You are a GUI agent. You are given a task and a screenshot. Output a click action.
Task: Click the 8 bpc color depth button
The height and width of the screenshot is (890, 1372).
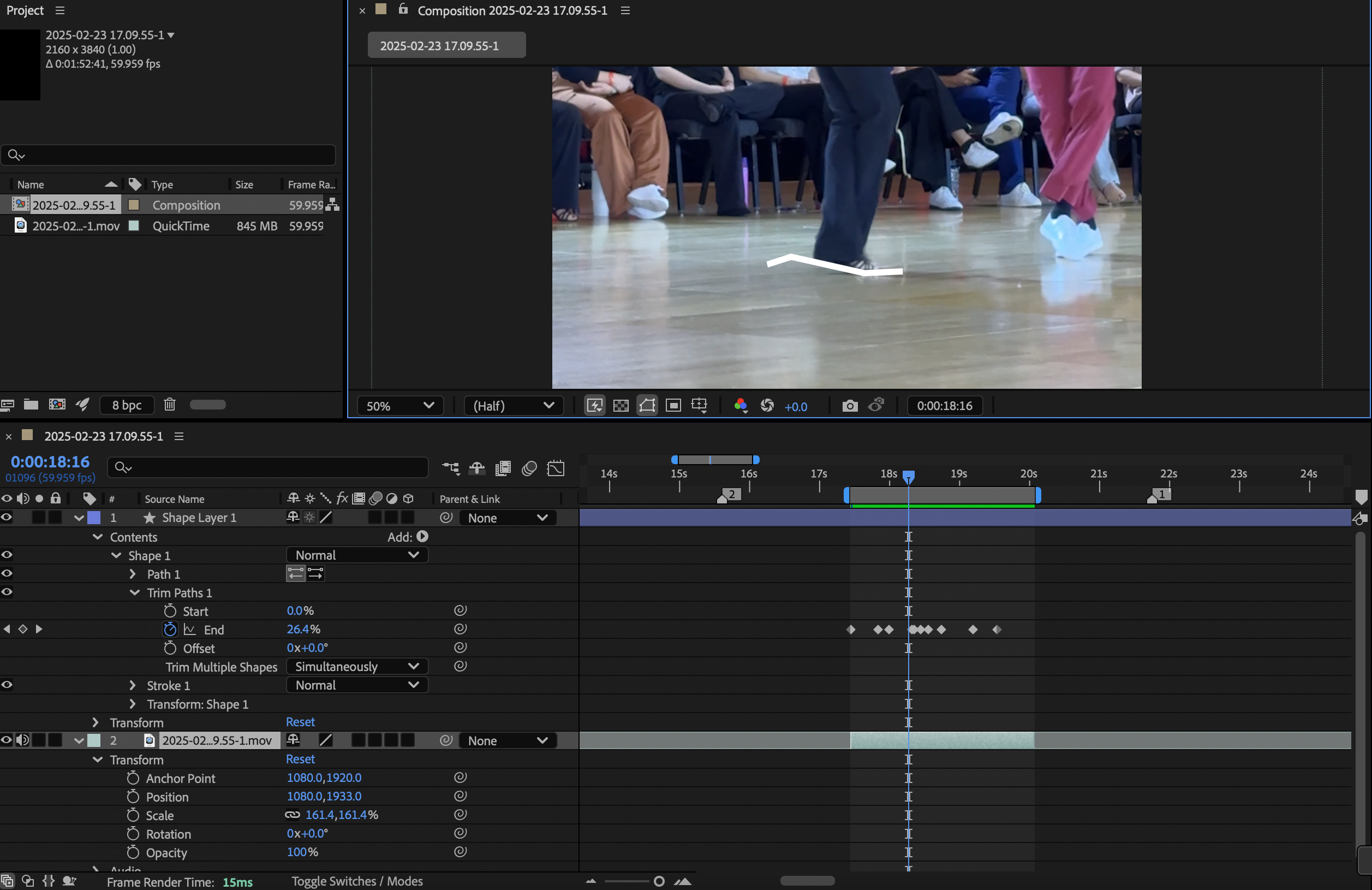tap(127, 405)
